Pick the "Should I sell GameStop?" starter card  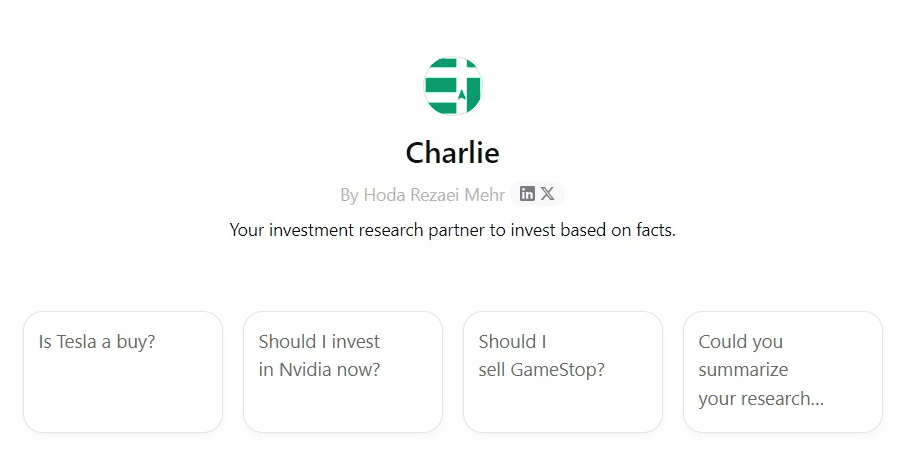click(x=562, y=372)
